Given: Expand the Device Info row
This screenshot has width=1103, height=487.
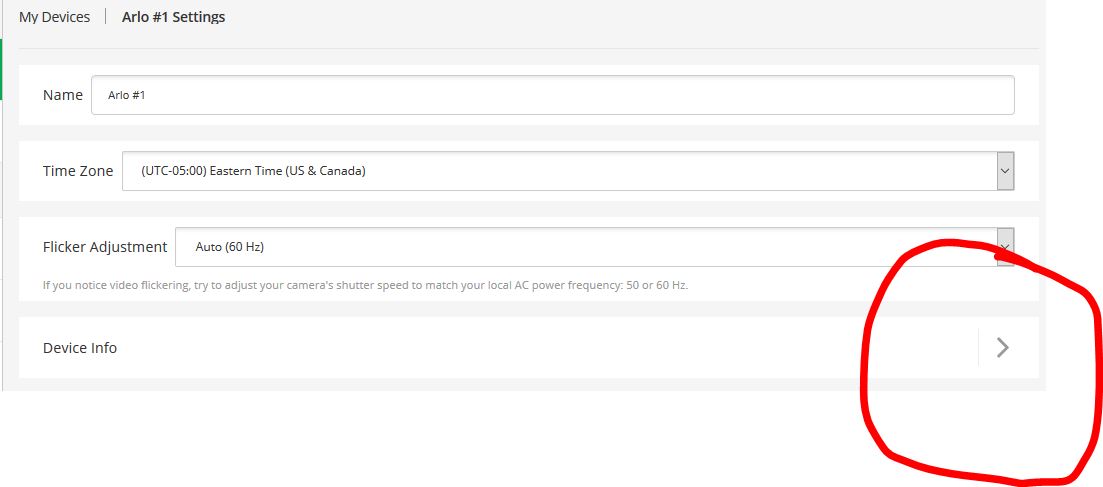Looking at the screenshot, I should 529,348.
